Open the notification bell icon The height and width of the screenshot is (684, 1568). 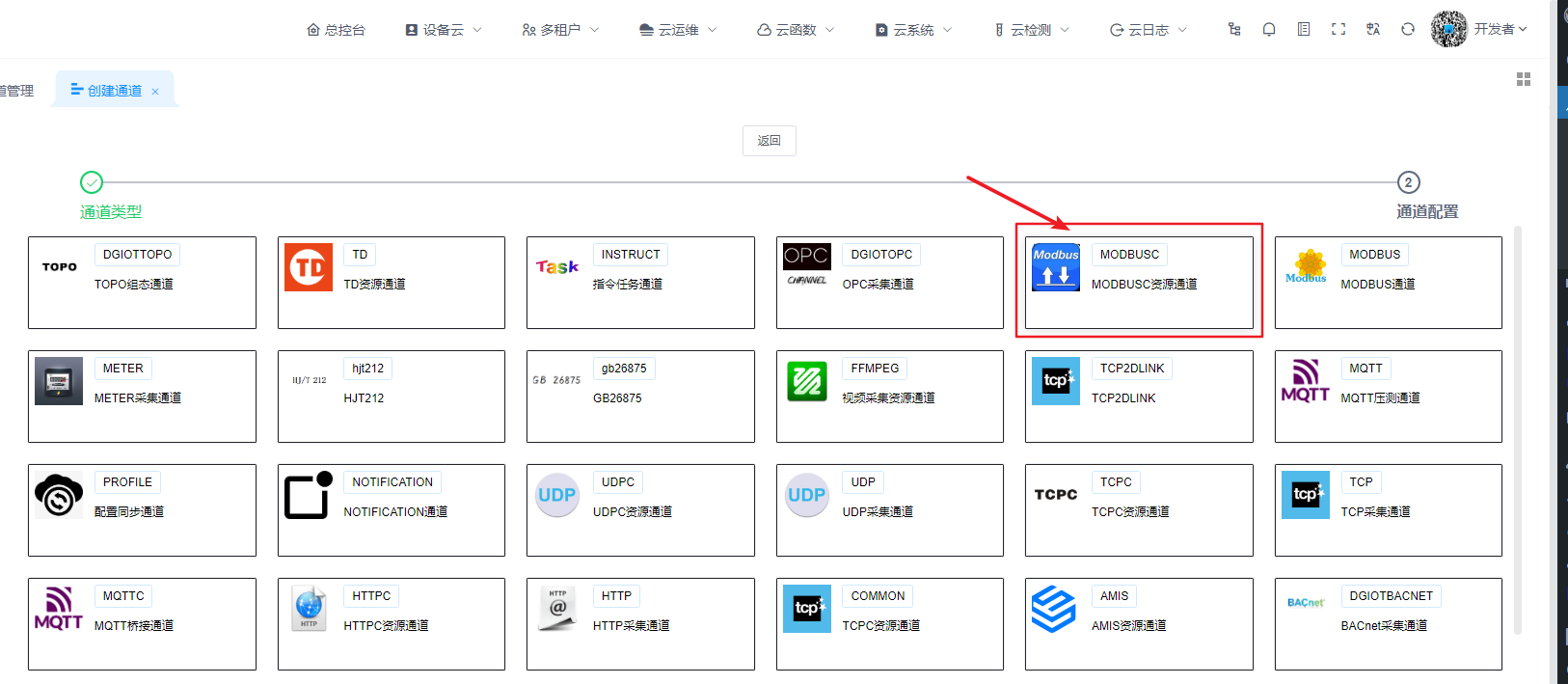(1269, 30)
